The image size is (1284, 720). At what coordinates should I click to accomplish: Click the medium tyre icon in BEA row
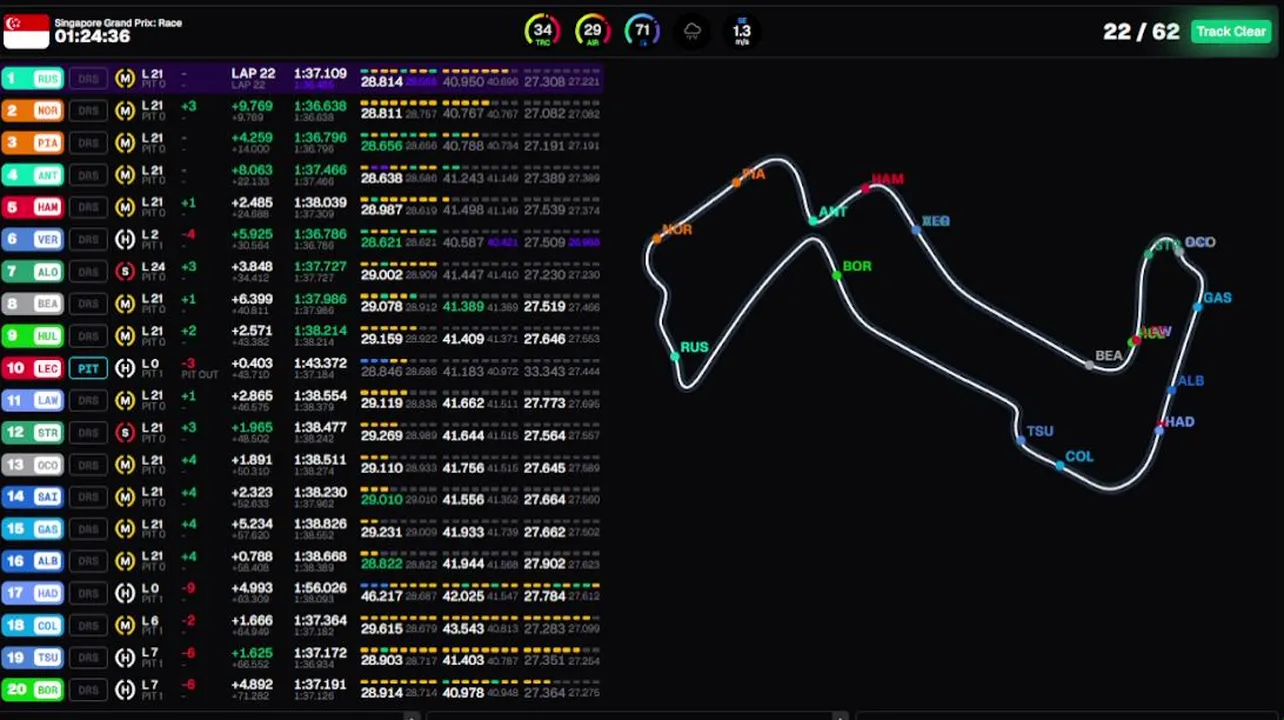(x=125, y=304)
